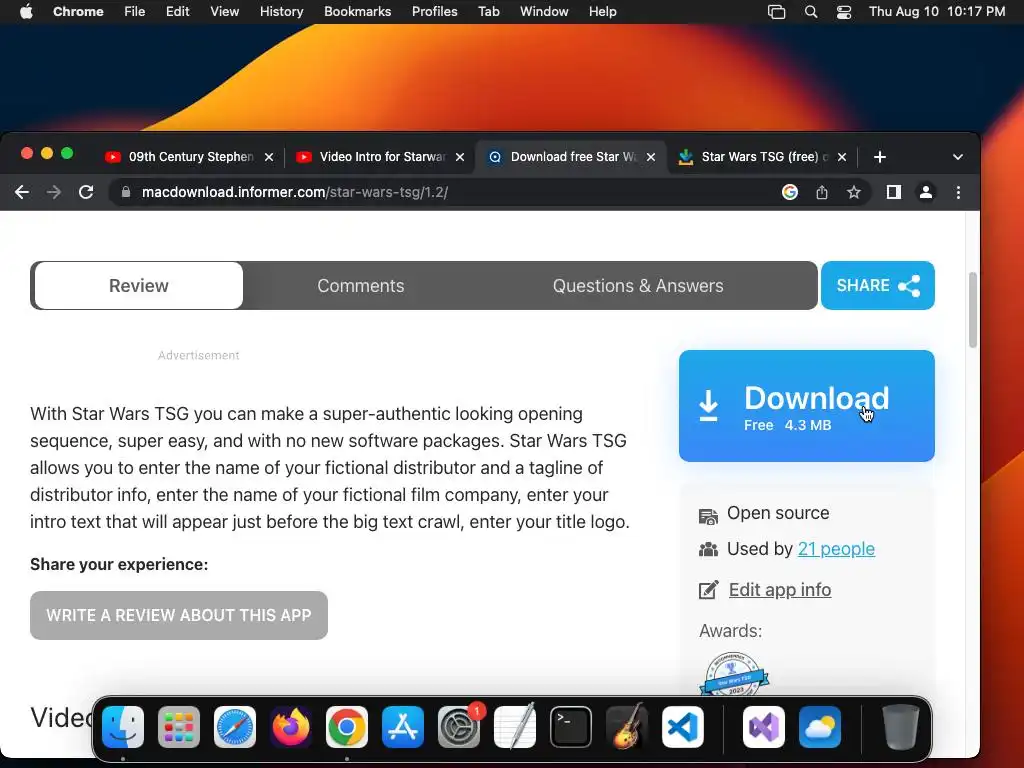Open the cloud weather app in Dock
This screenshot has width=1024, height=768.
pos(820,727)
